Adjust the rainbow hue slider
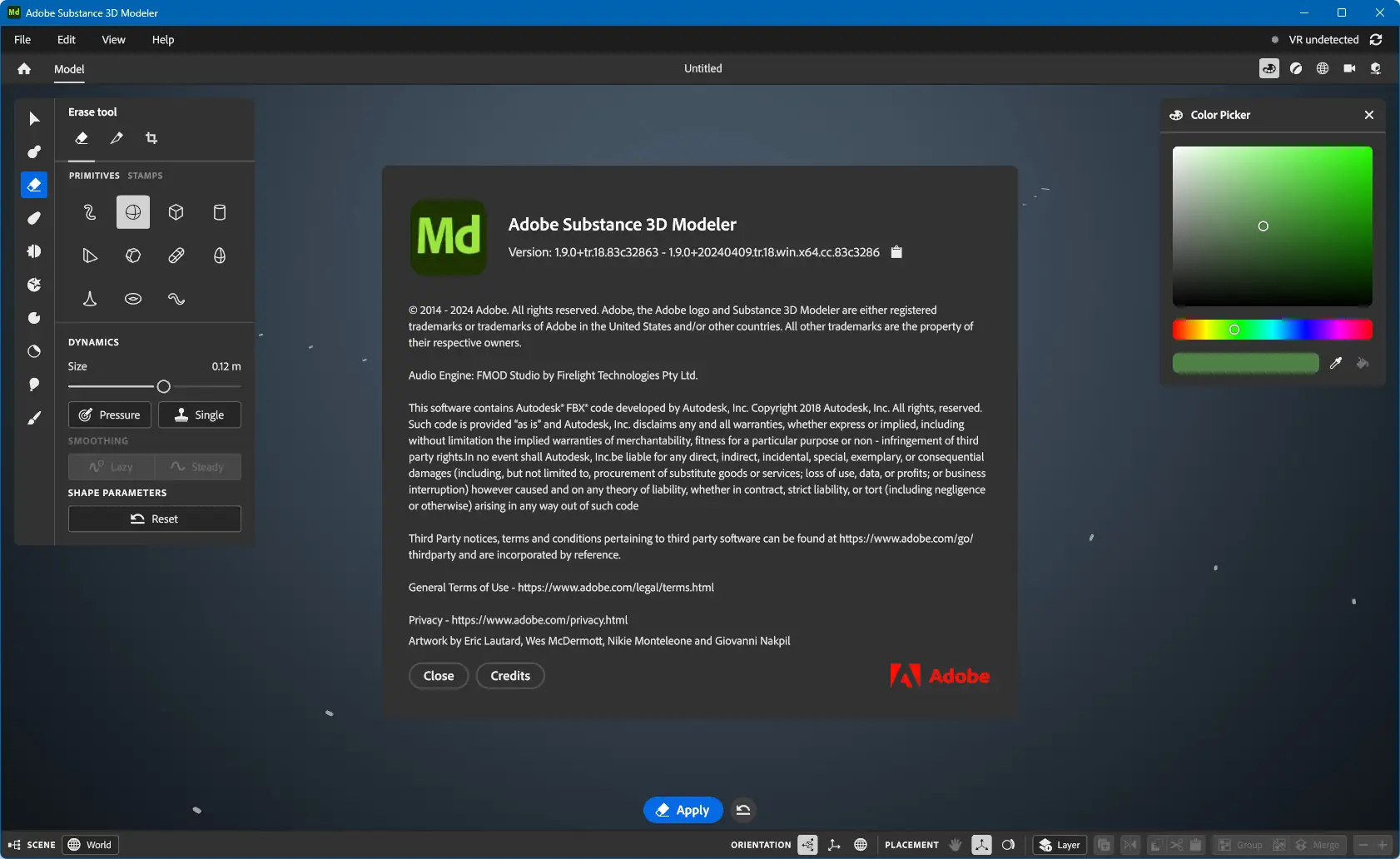Screen dimensions: 1400x859 1273,330
